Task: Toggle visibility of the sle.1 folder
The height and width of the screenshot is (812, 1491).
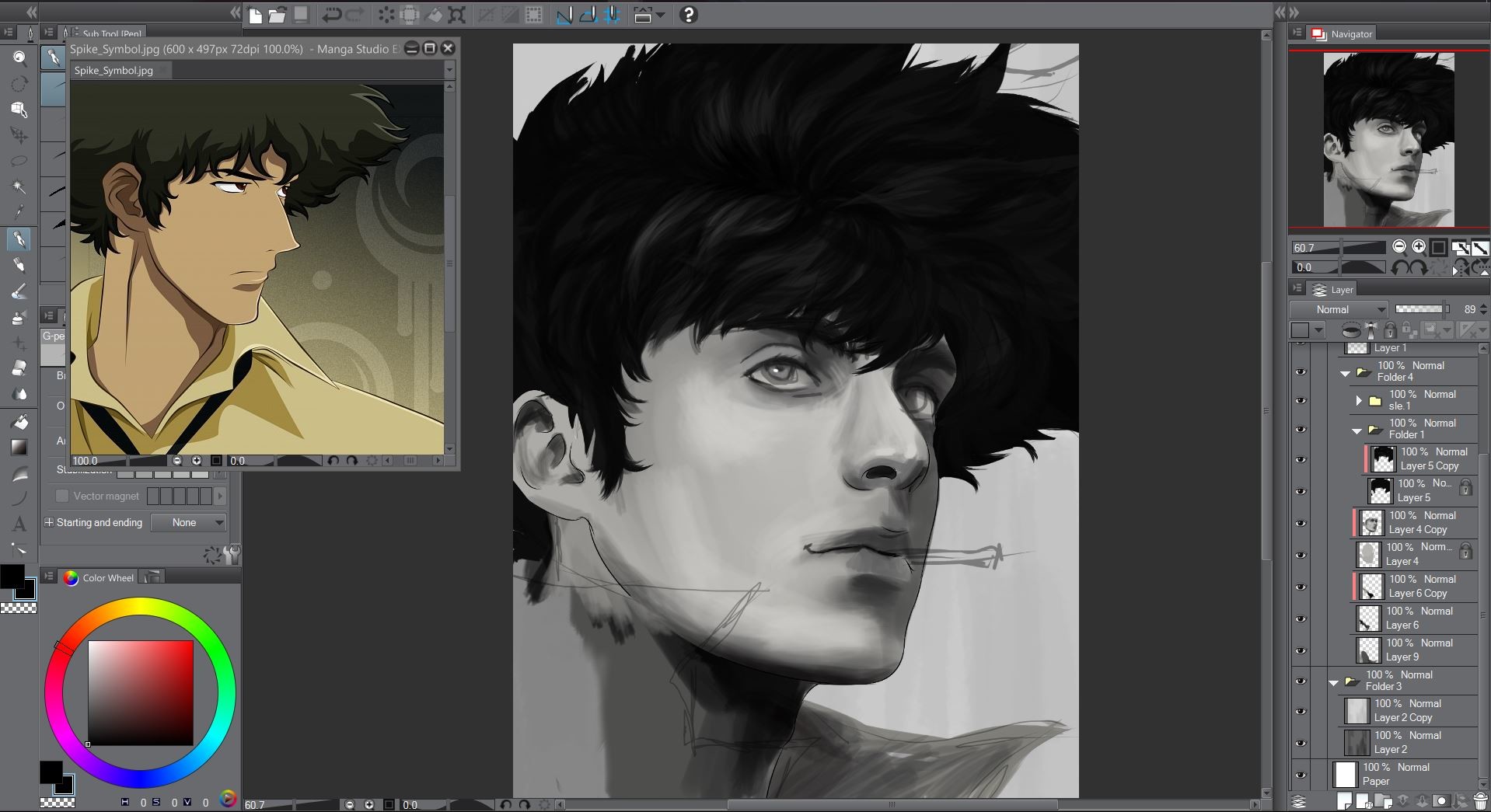Action: (1301, 400)
